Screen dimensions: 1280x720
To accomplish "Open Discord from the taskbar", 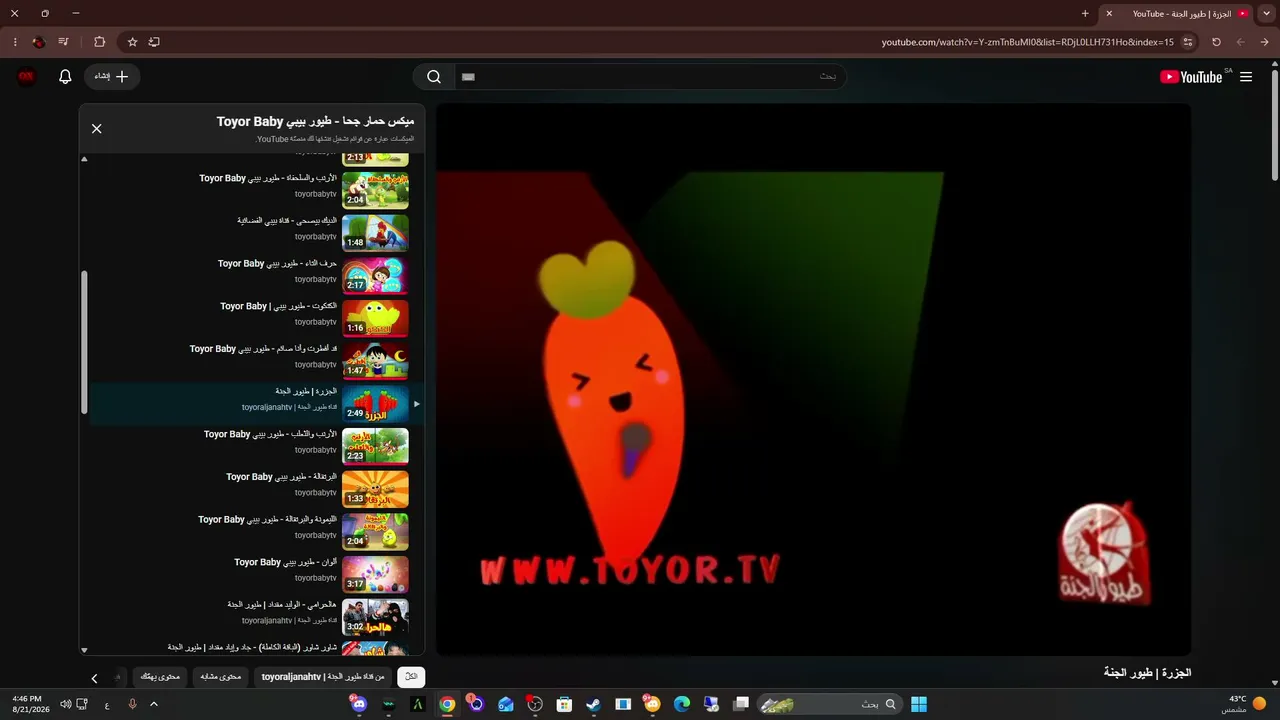I will click(x=359, y=704).
